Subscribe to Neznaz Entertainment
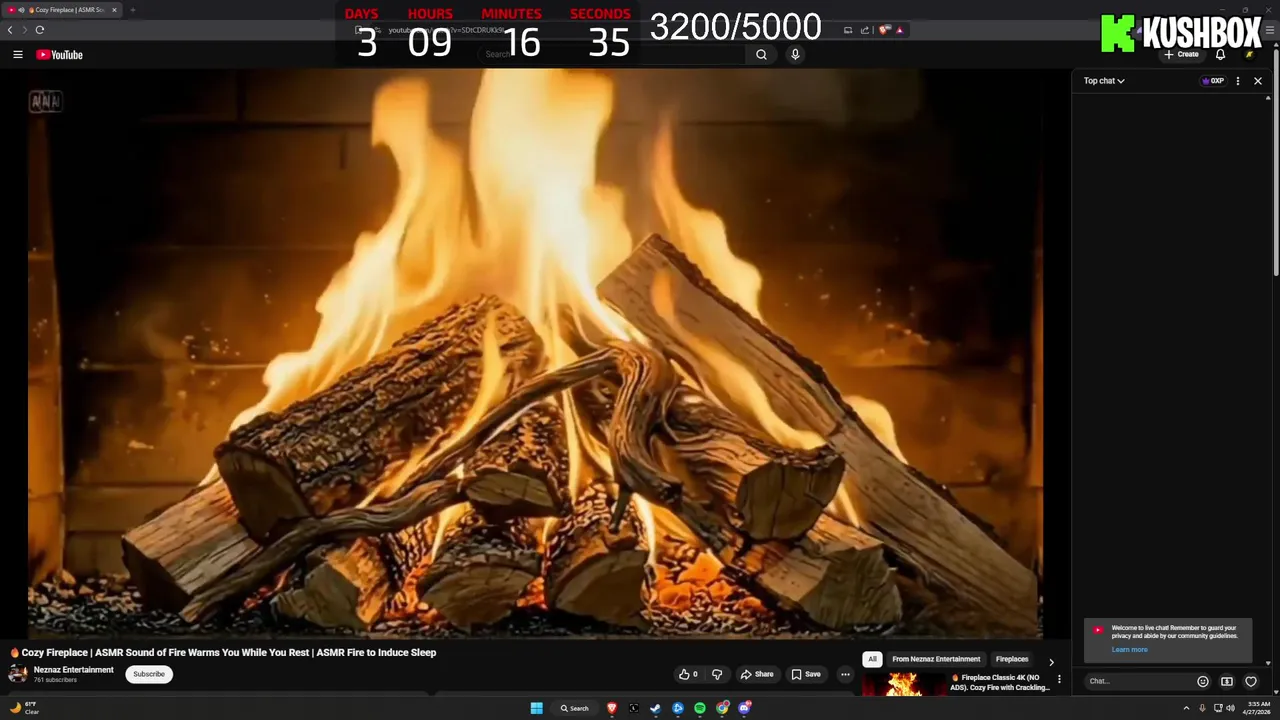1280x720 pixels. tap(149, 674)
